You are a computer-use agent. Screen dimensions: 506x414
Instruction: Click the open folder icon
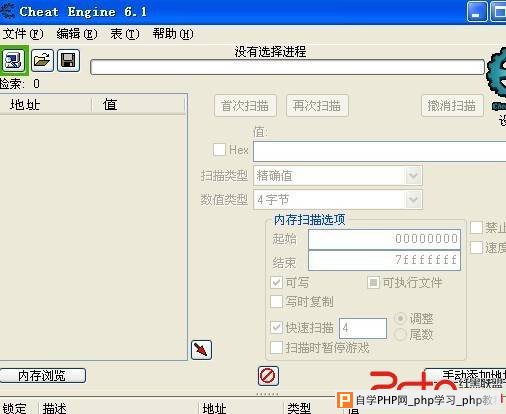pos(42,61)
